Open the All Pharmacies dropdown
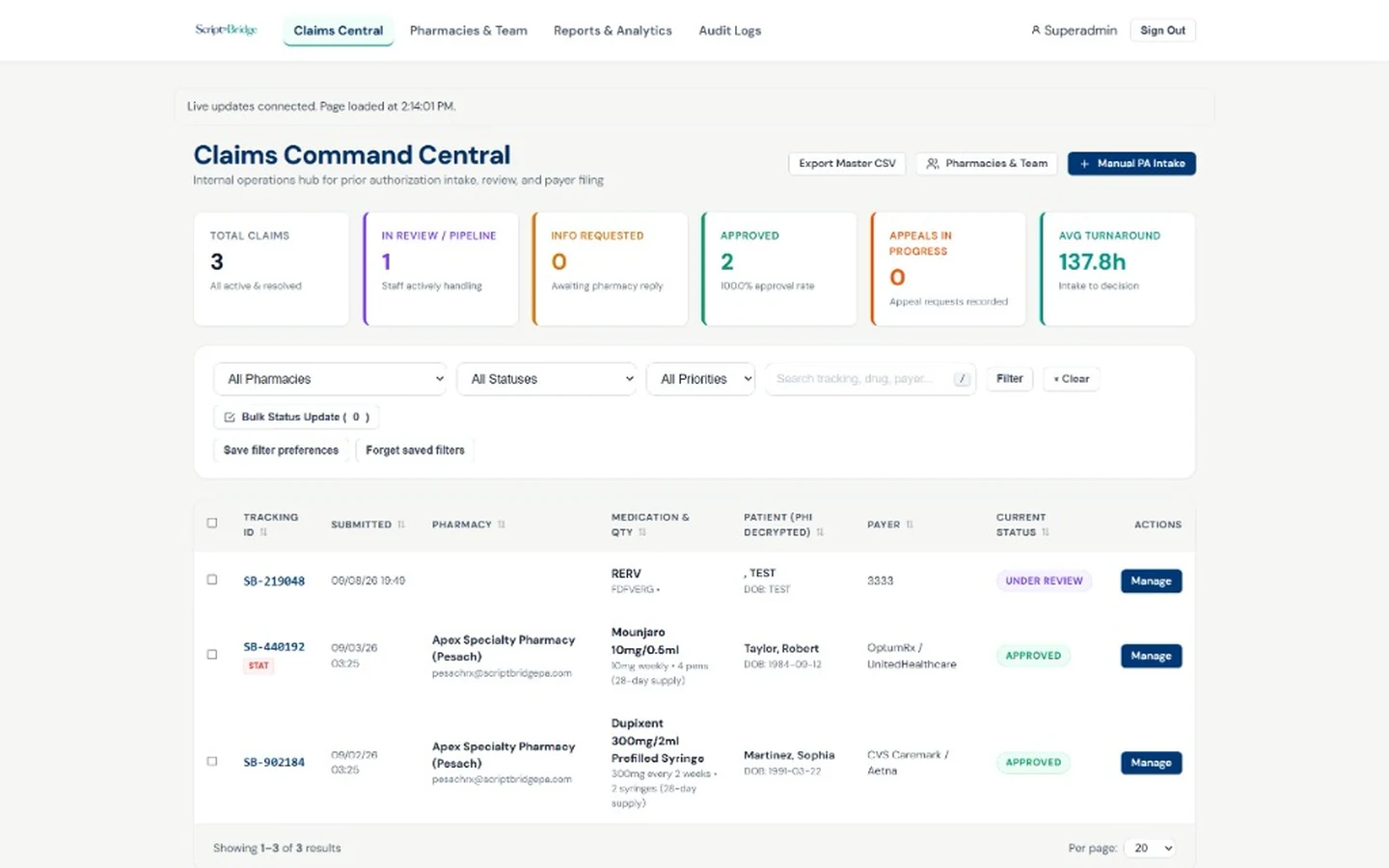 (330, 379)
